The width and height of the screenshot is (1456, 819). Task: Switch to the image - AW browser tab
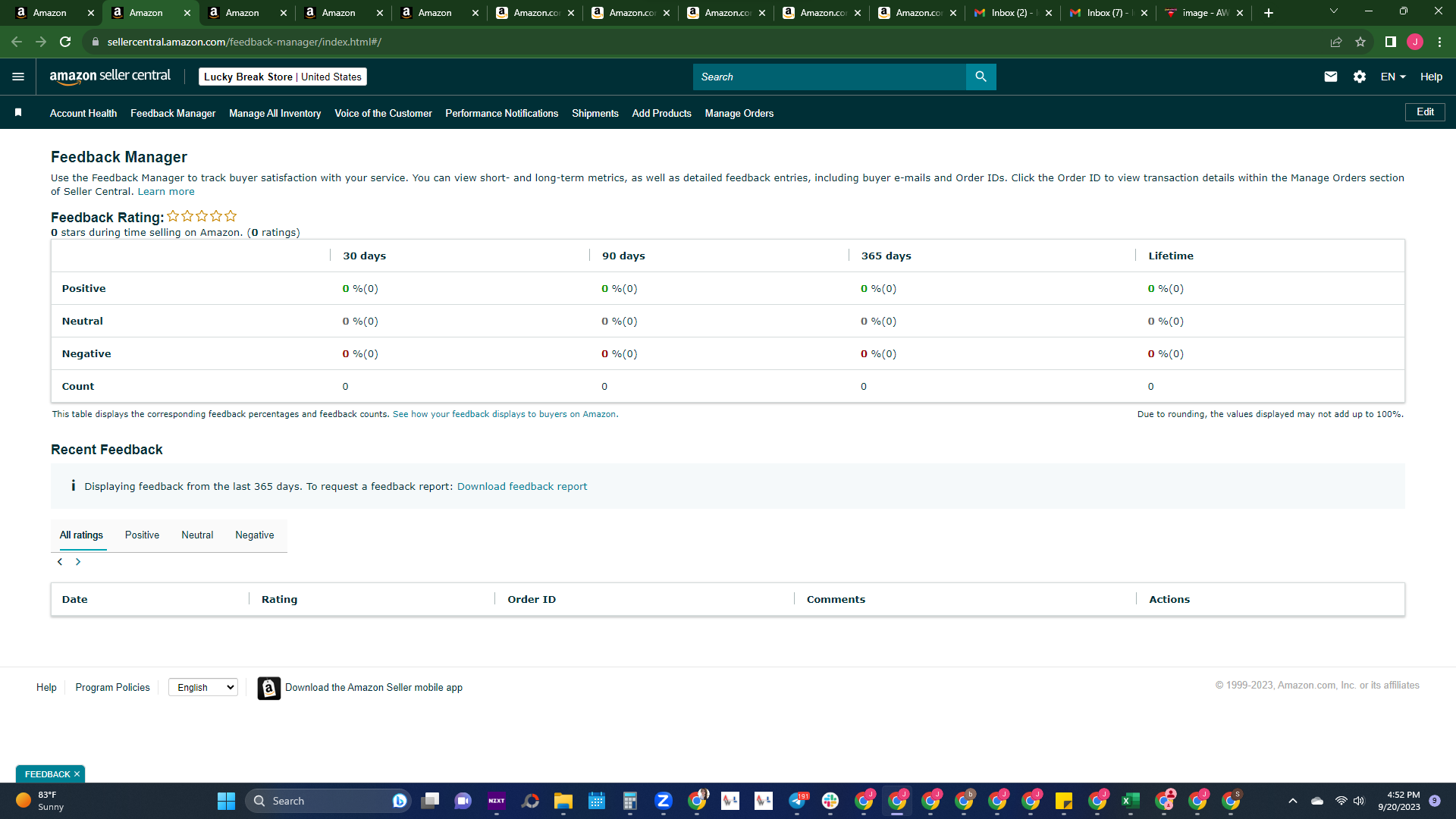(x=1203, y=13)
